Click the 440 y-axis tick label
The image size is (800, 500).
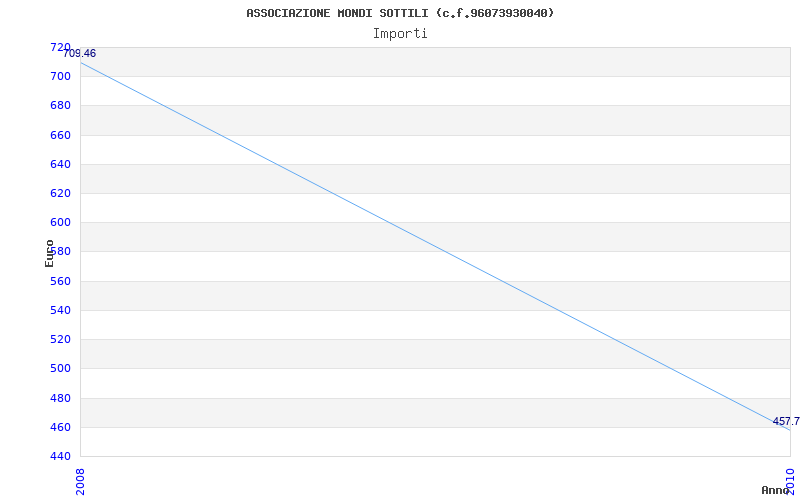(x=60, y=456)
